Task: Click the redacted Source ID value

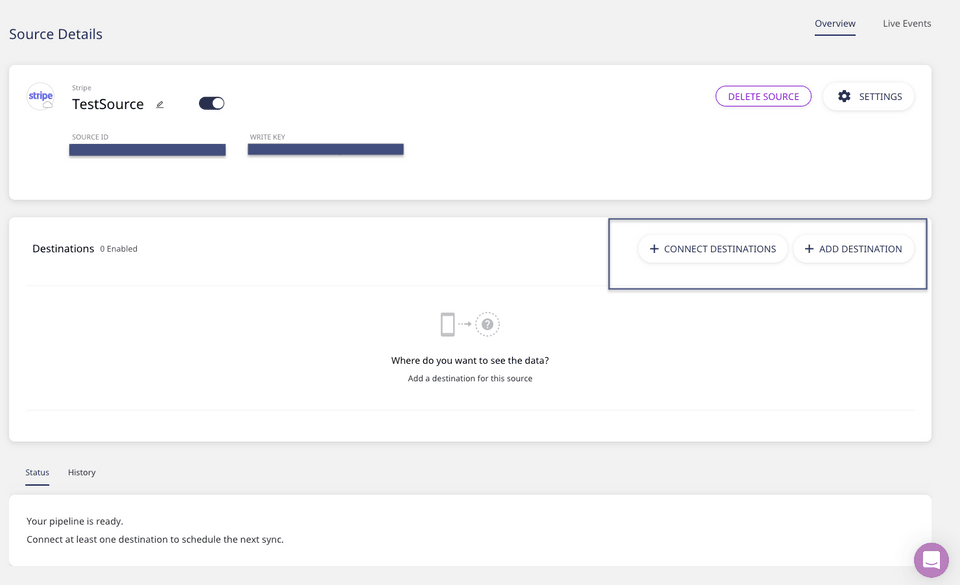Action: pos(147,150)
